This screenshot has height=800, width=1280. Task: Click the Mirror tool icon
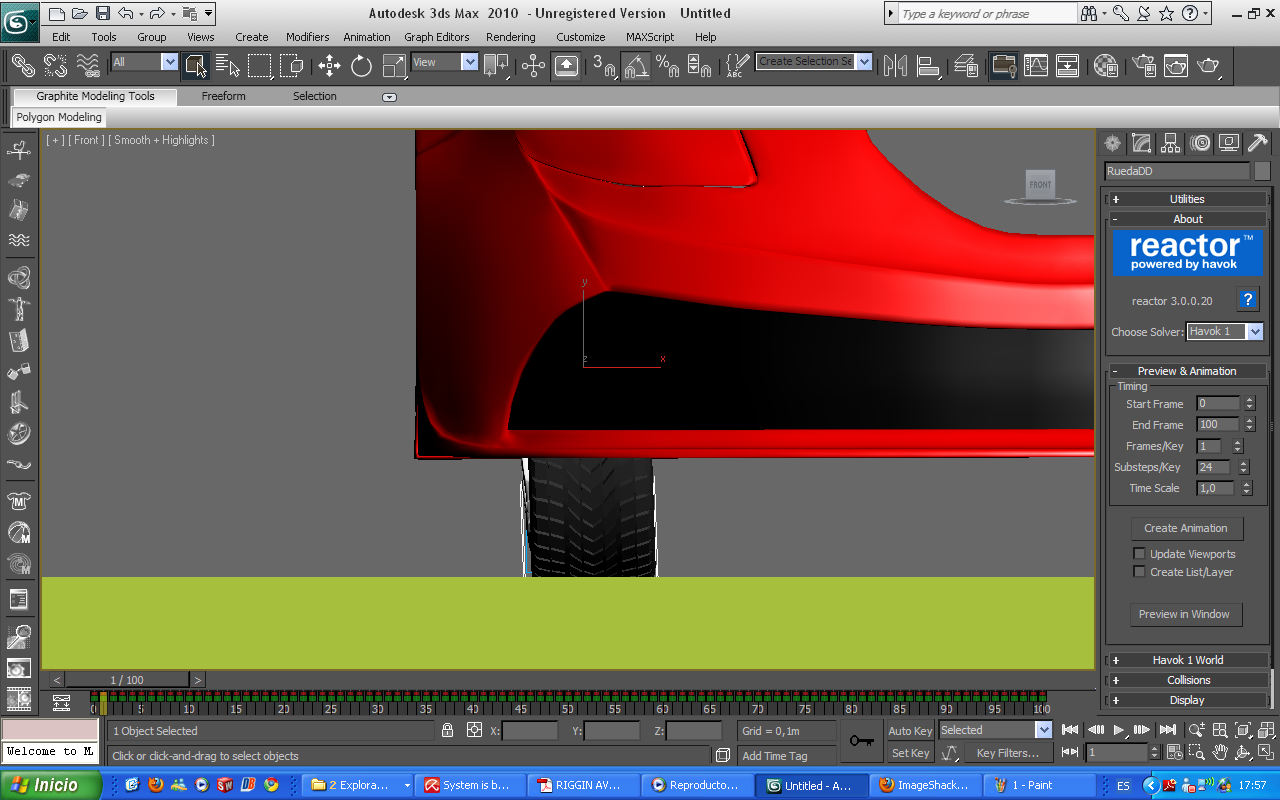tap(895, 66)
